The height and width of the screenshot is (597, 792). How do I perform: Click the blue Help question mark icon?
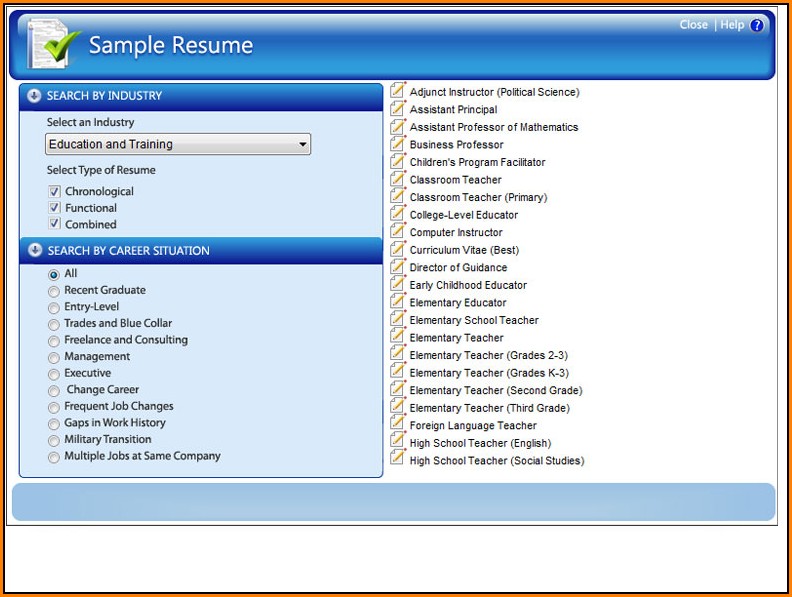757,25
